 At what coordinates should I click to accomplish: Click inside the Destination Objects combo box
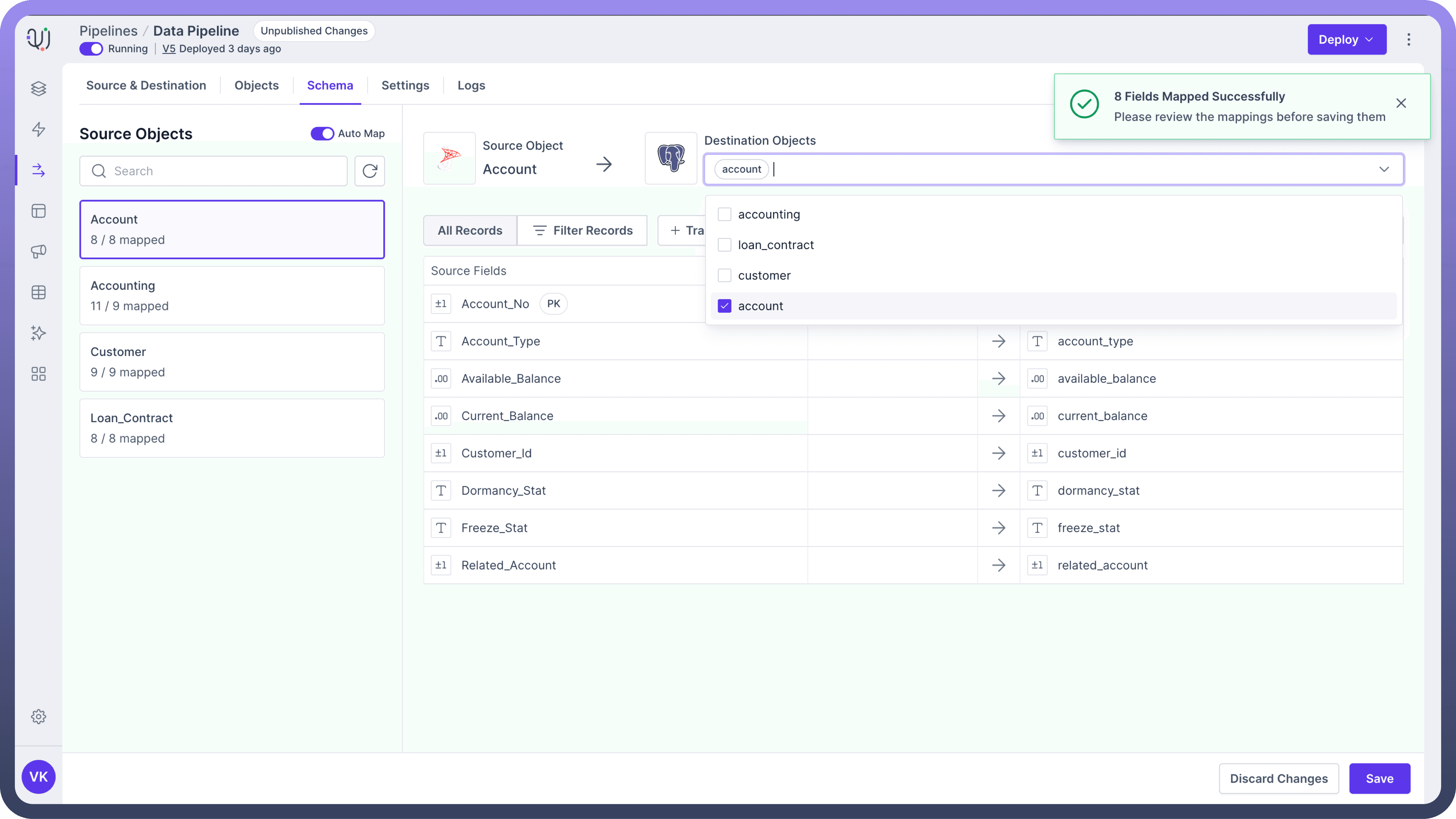[1054, 169]
